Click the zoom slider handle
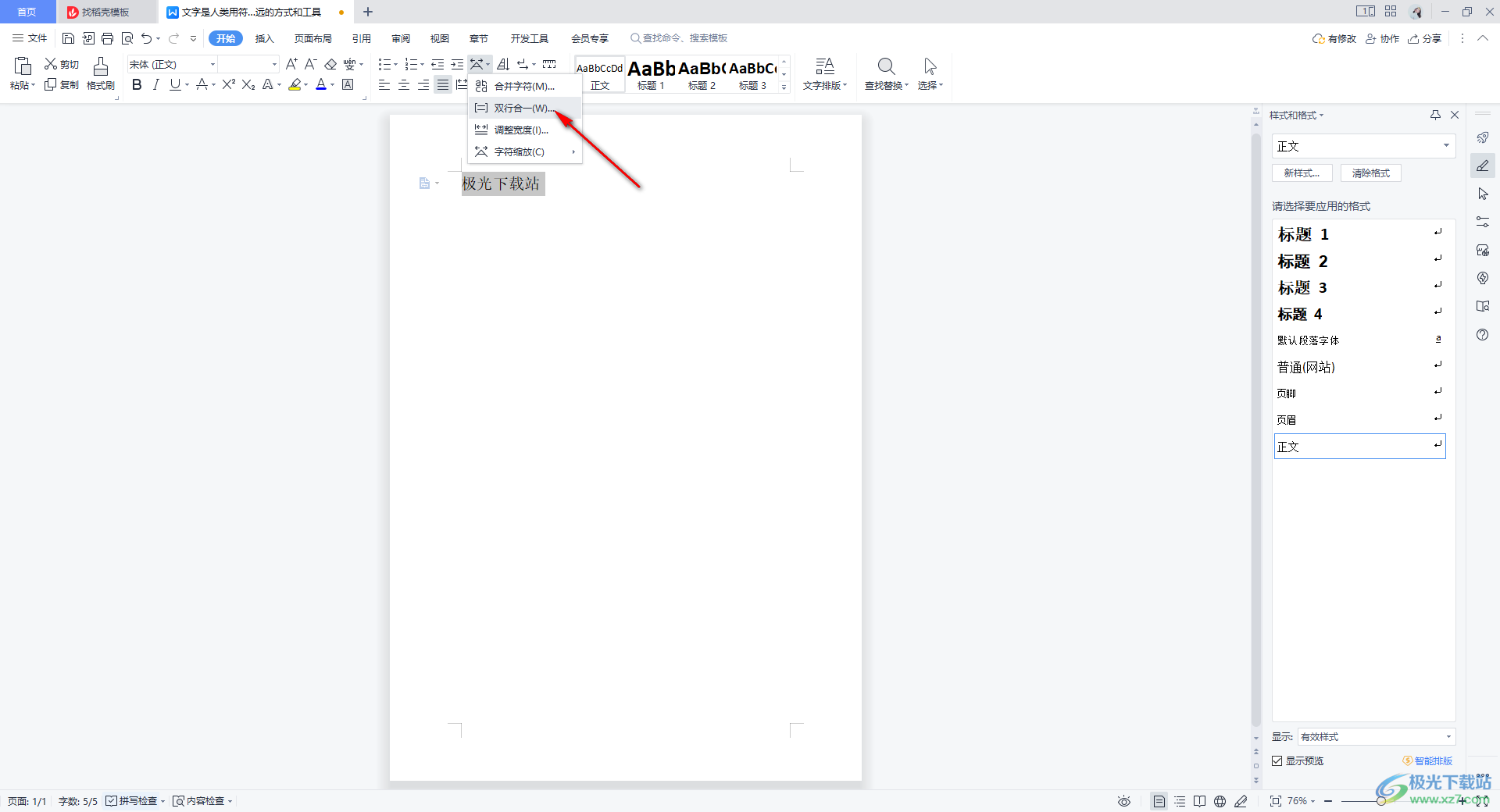The image size is (1500, 812). [x=1381, y=801]
